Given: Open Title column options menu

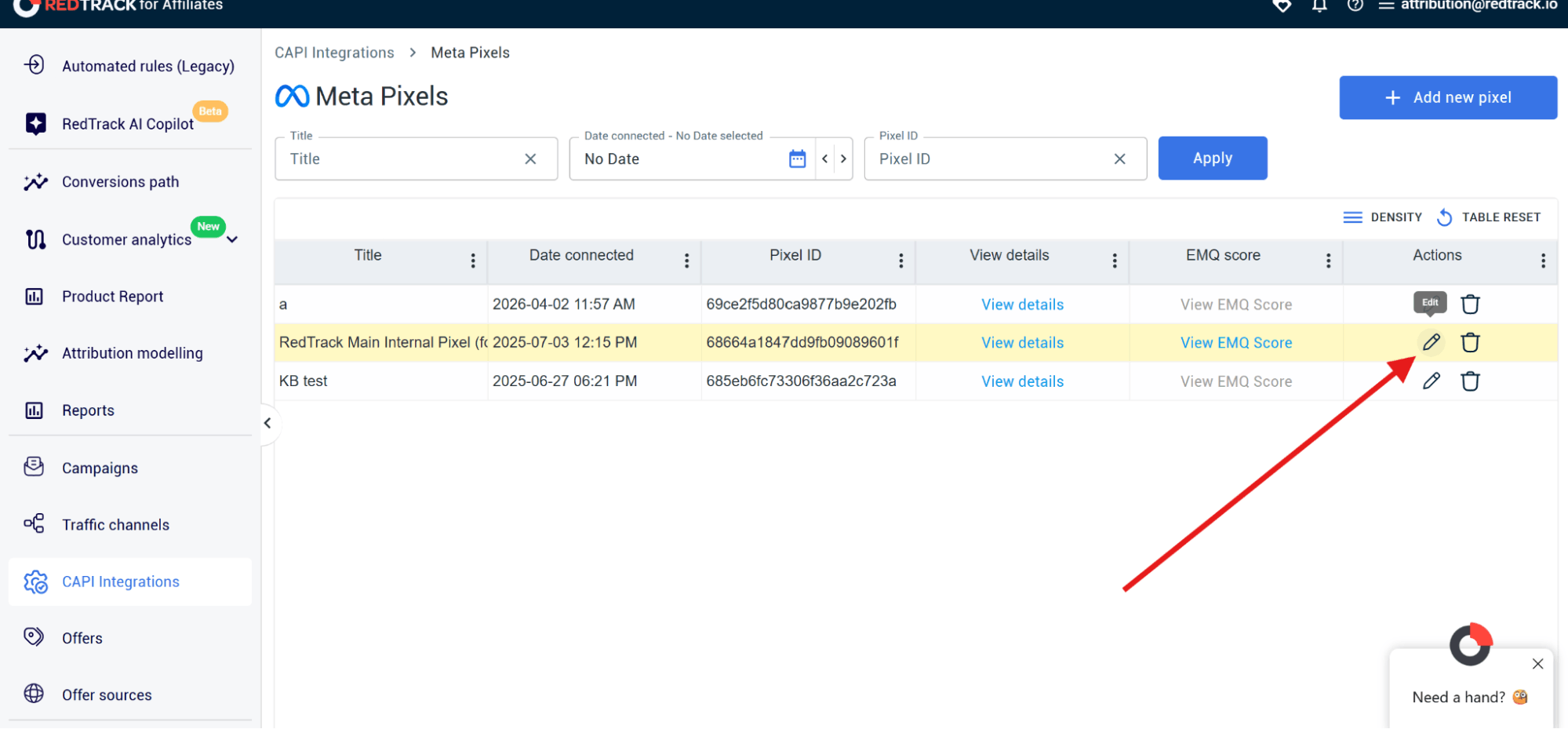Looking at the screenshot, I should (473, 261).
